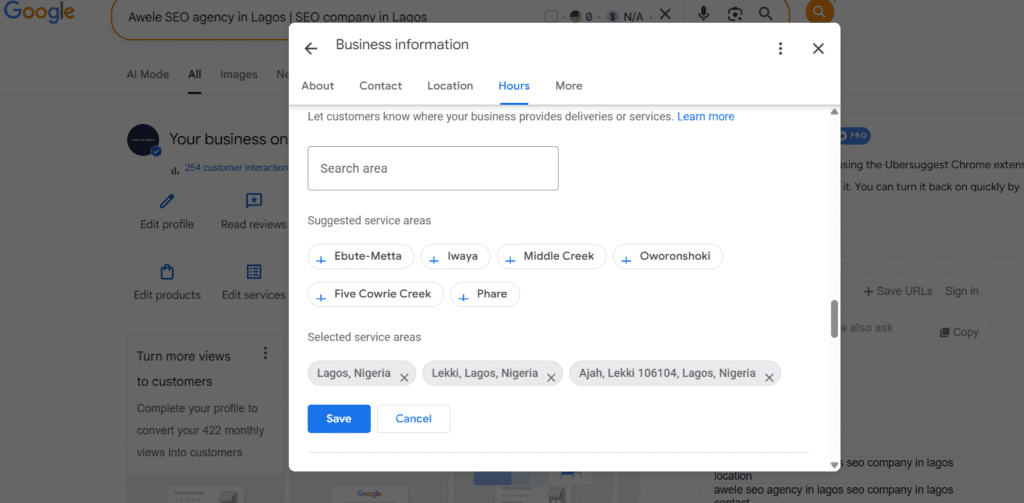Add Iwaya suggested service area
Screen dimensions: 1024x503
pyautogui.click(x=455, y=256)
